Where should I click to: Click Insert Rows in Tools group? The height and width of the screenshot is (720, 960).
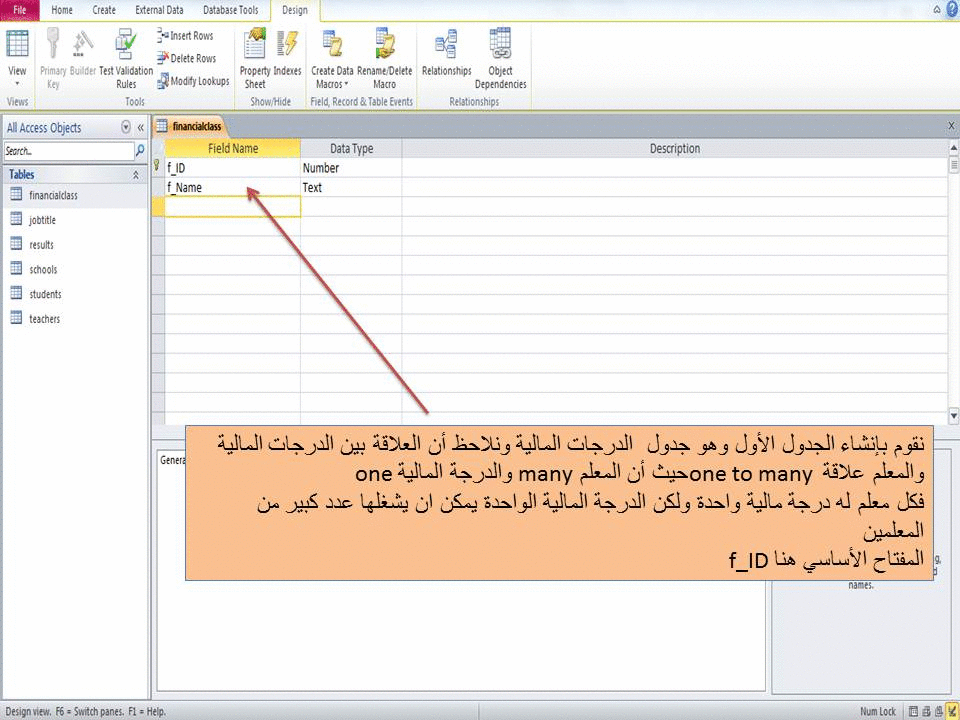[184, 36]
